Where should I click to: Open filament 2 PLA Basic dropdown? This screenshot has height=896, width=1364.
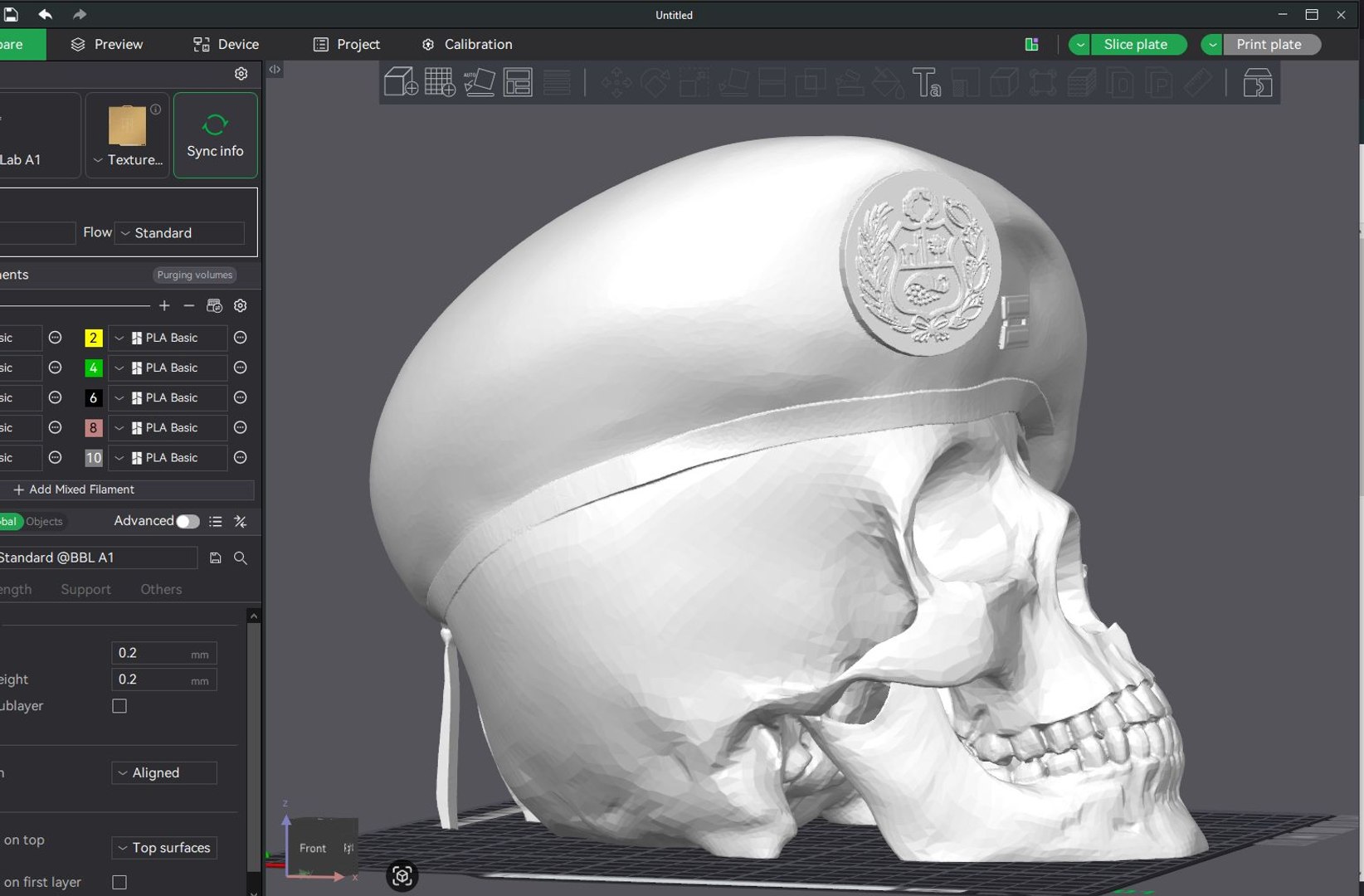(168, 338)
